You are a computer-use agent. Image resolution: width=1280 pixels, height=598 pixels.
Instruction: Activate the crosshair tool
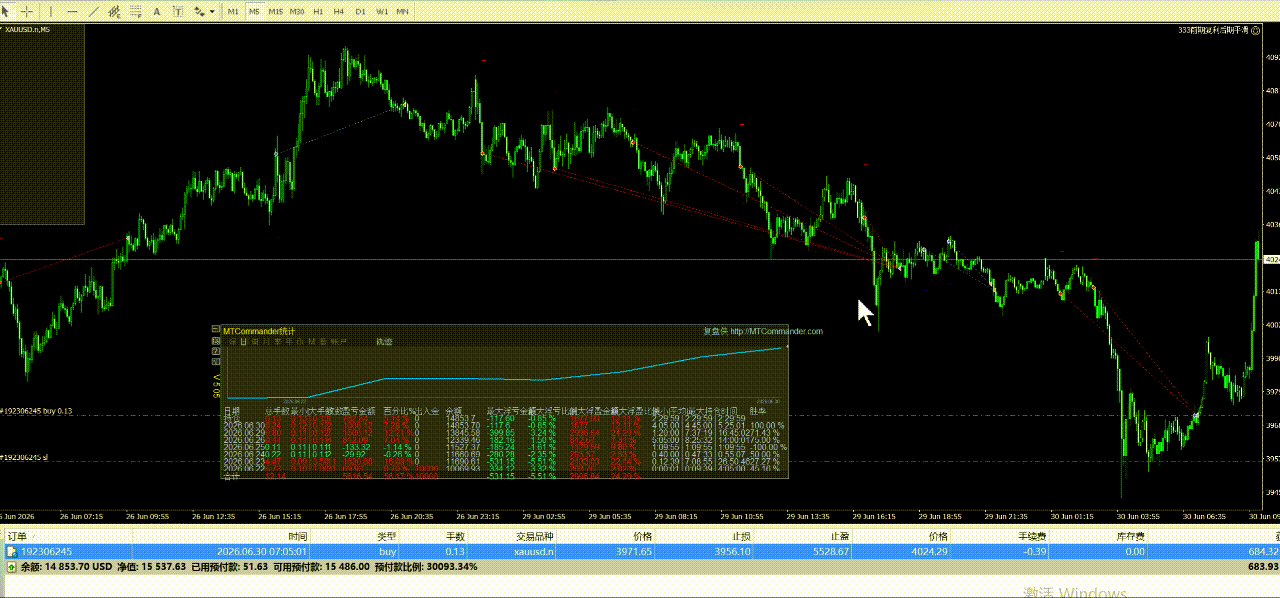click(x=27, y=12)
